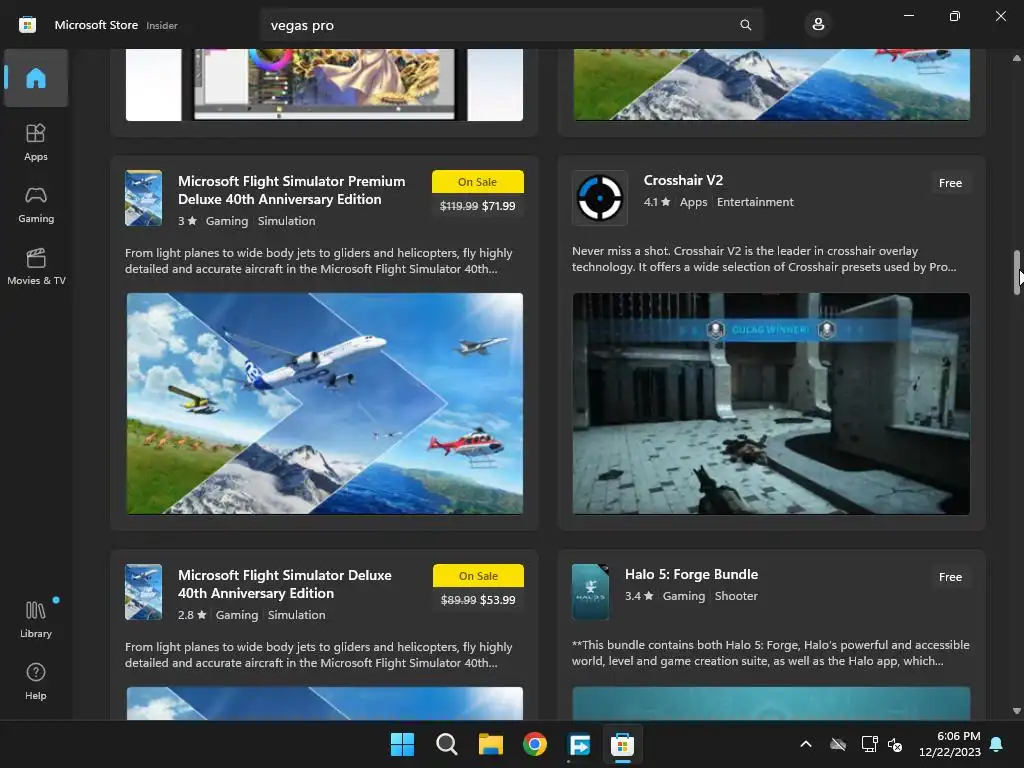Click the painting app screenshot at top
This screenshot has width=1024, height=768.
[325, 85]
